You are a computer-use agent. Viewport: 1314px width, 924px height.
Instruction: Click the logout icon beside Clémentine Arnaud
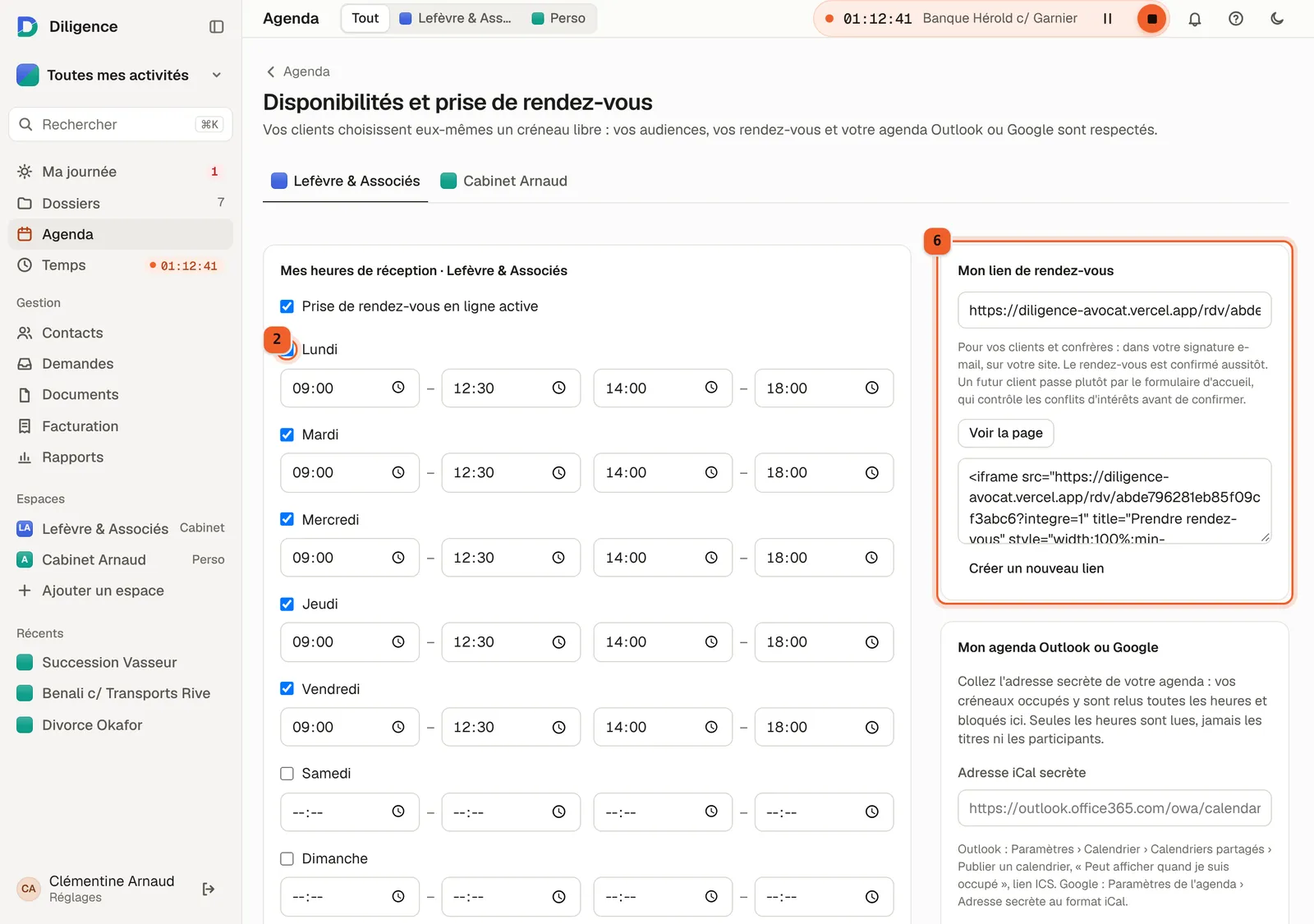pyautogui.click(x=209, y=889)
